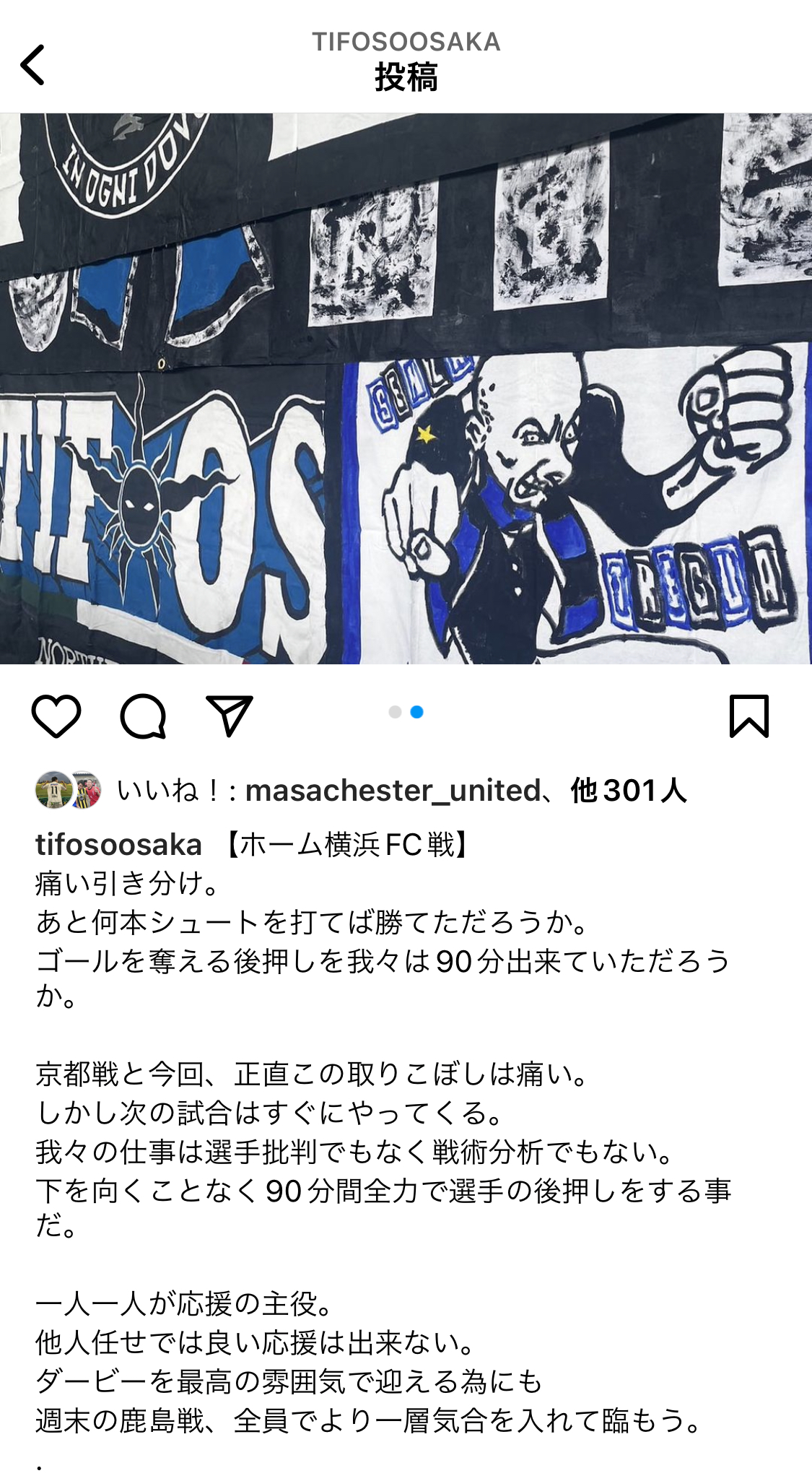The height and width of the screenshot is (1481, 812).
Task: Tap the TIFOSOOSAKA header title
Action: pos(406,42)
